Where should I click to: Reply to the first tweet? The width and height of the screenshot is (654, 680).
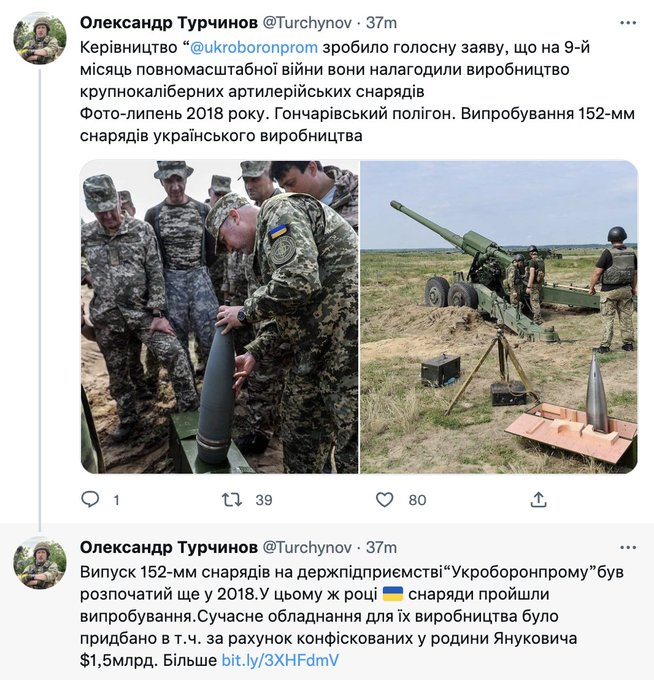click(x=90, y=500)
